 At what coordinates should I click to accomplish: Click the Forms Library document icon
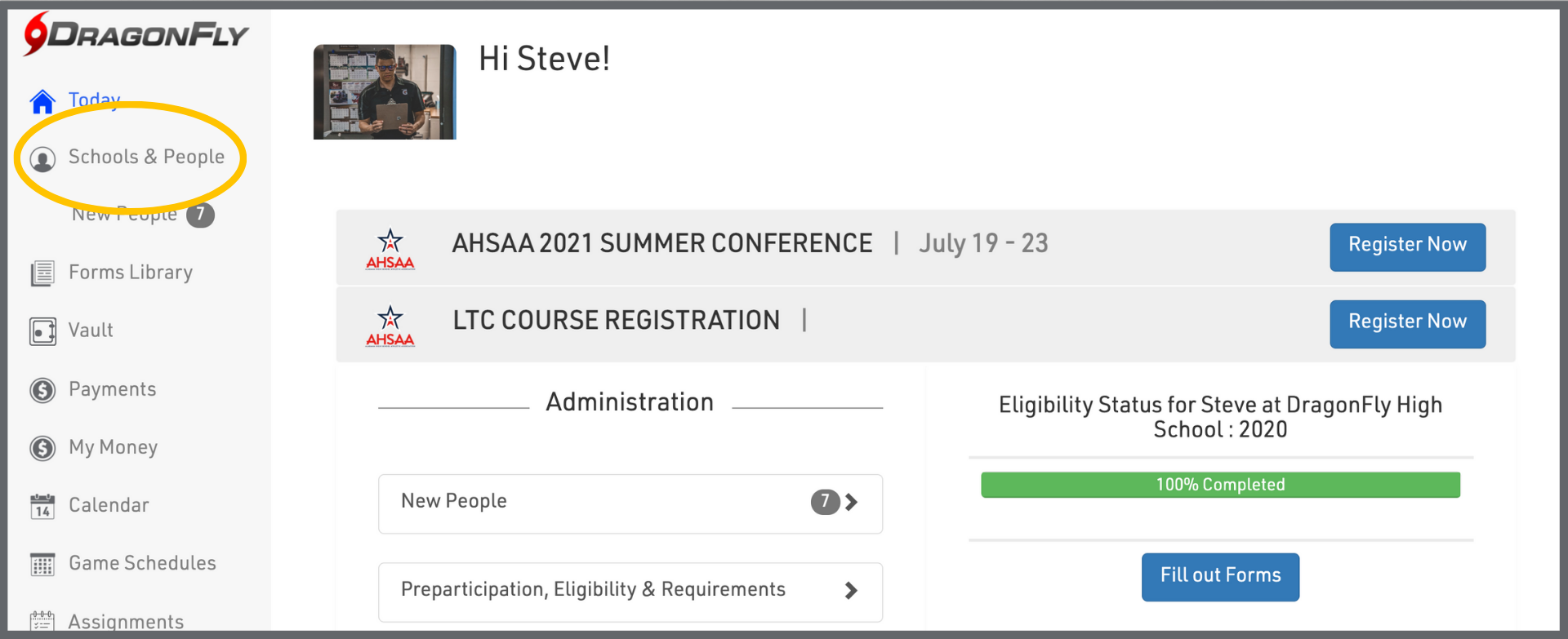(x=42, y=273)
